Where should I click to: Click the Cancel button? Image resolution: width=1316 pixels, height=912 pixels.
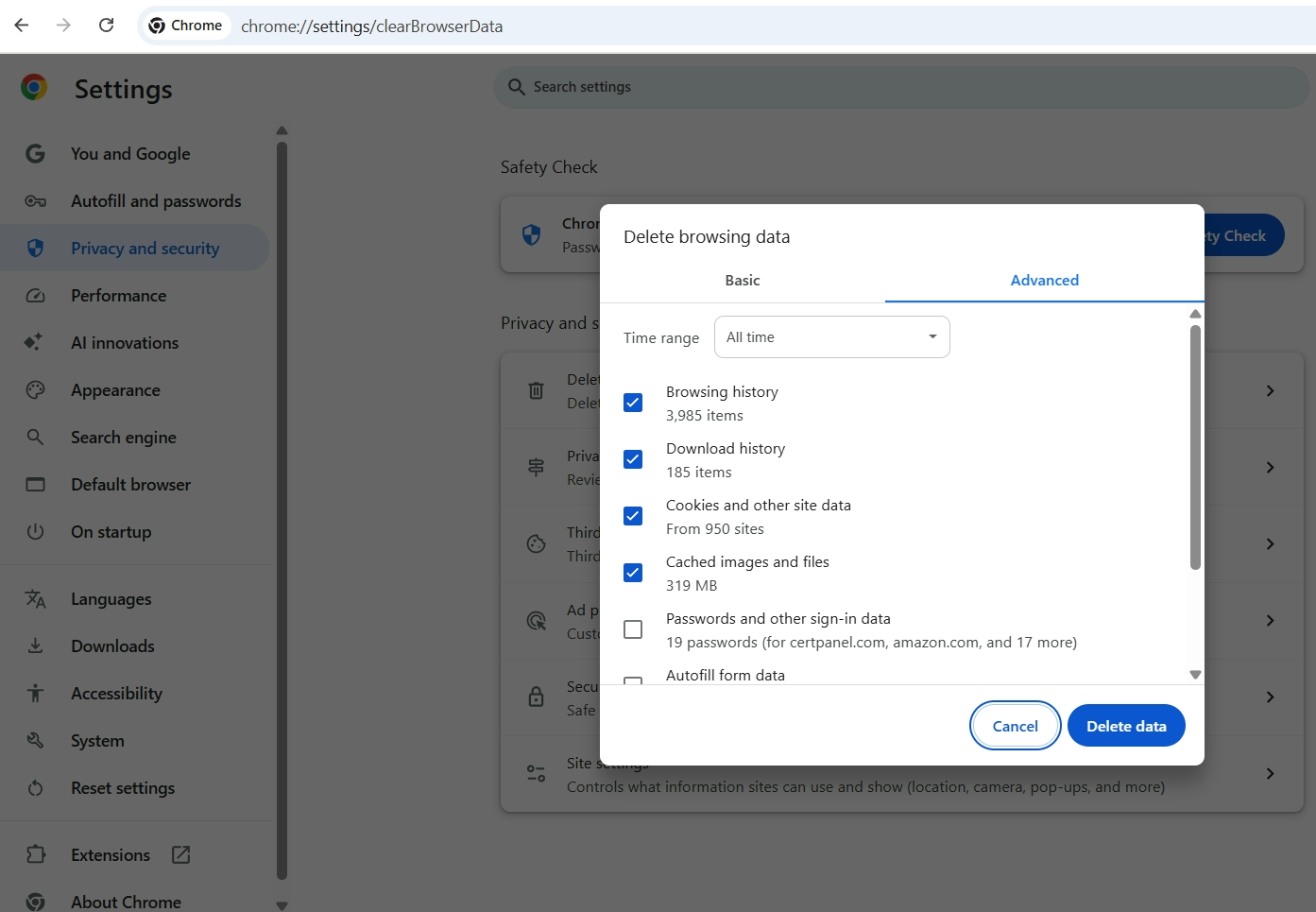point(1015,726)
